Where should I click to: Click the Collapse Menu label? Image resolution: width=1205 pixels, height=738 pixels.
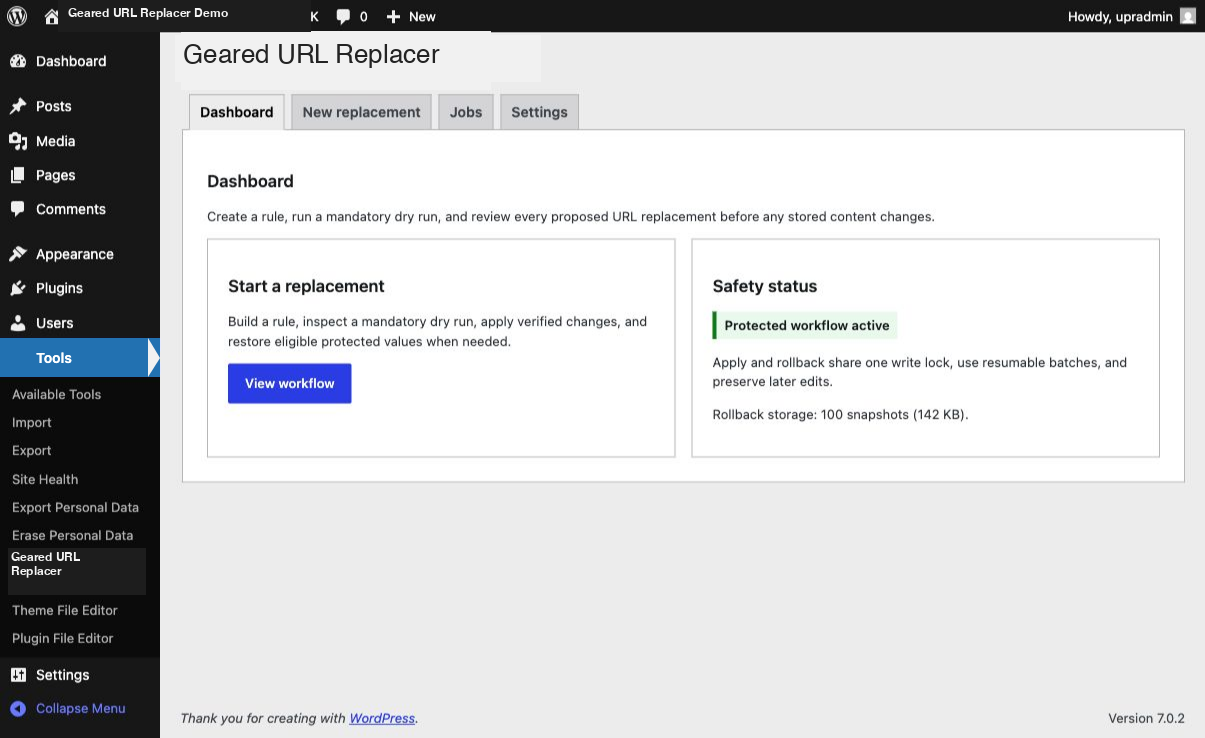80,708
